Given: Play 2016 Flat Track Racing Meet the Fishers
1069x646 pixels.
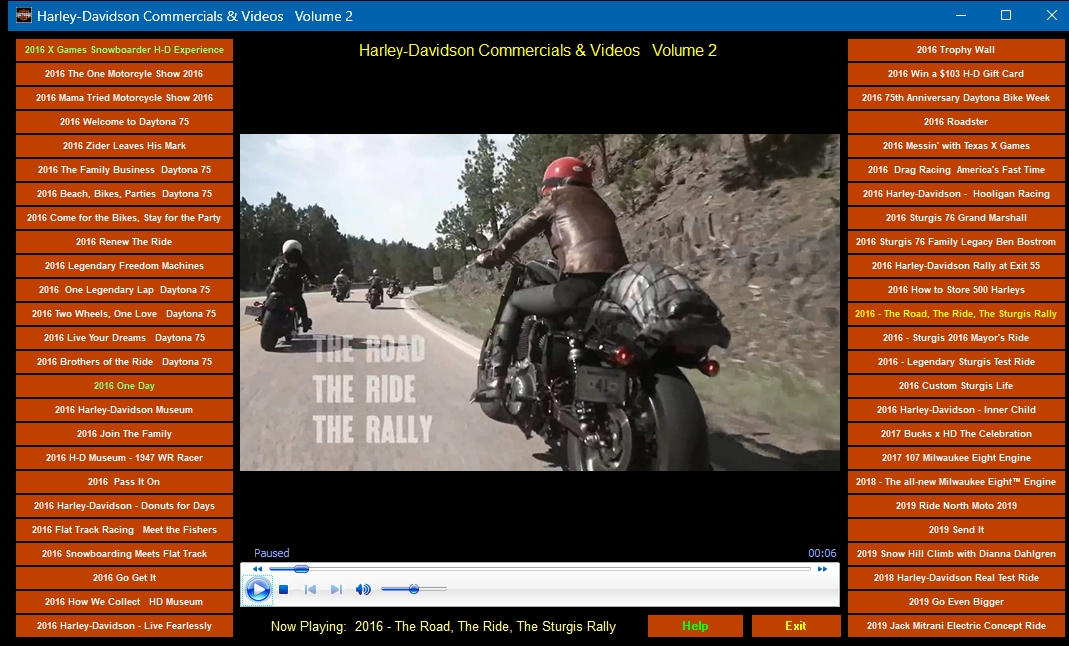Looking at the screenshot, I should (124, 529).
